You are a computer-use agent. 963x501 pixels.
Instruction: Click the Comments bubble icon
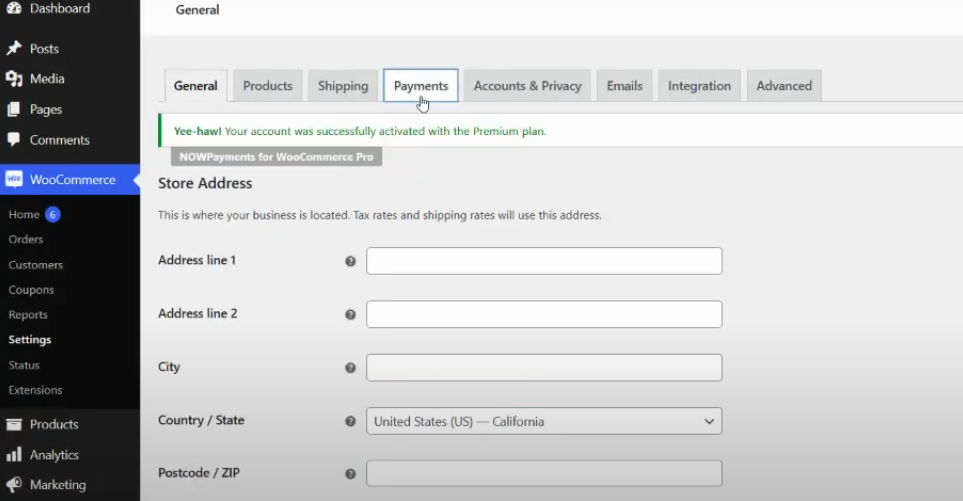pos(14,140)
